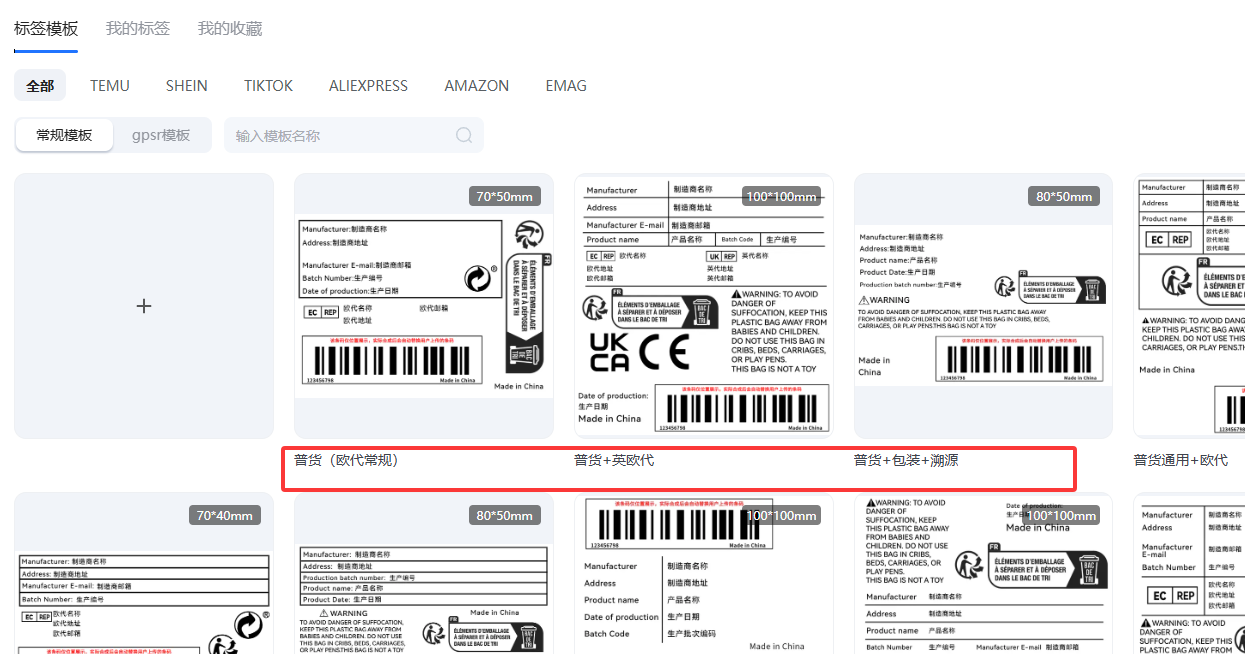Click the 70*50mm size badge

505,196
